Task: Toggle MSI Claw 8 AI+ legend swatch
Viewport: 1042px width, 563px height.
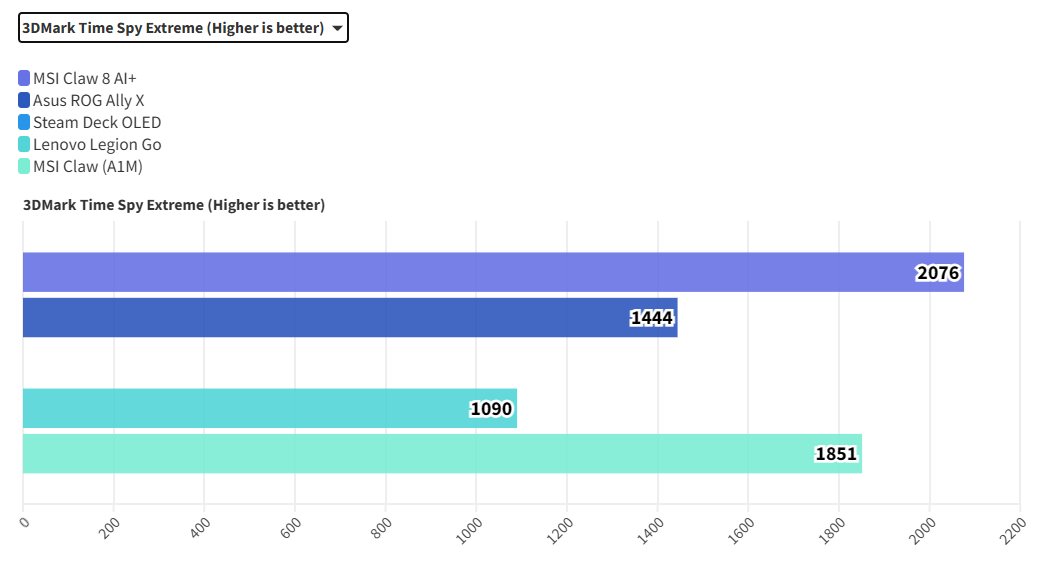Action: (x=24, y=78)
